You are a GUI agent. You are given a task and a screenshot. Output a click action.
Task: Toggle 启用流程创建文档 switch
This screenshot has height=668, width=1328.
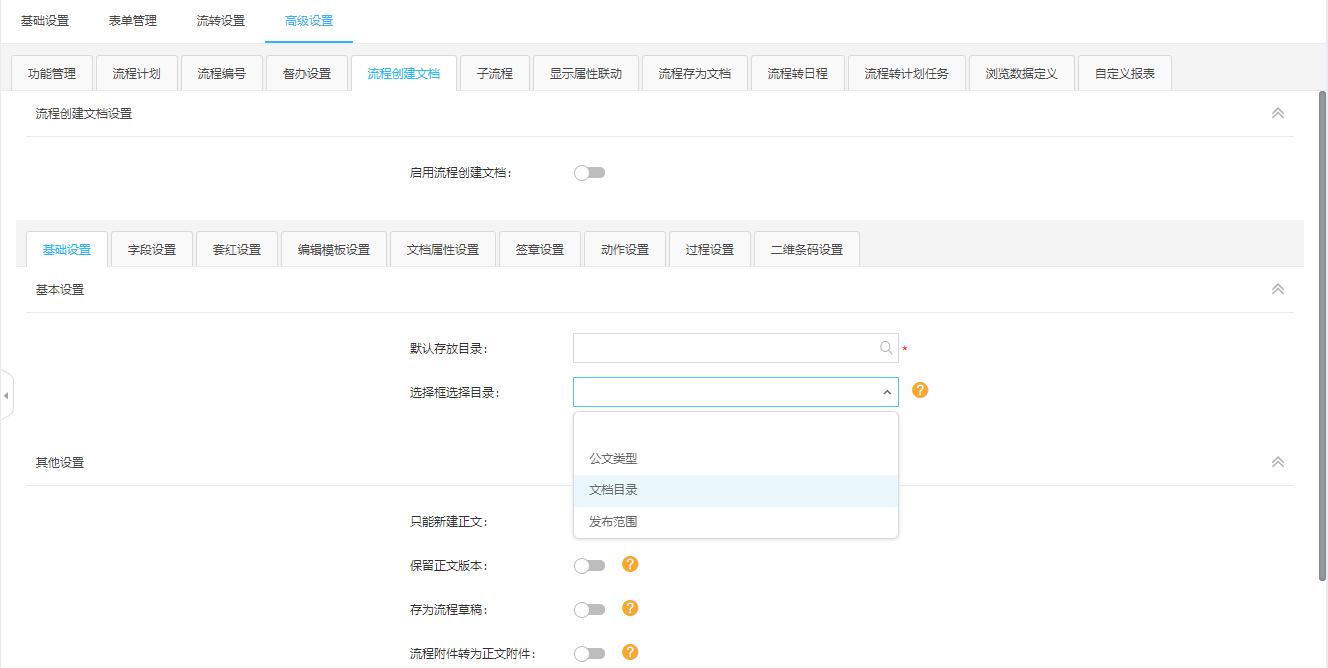coord(589,173)
